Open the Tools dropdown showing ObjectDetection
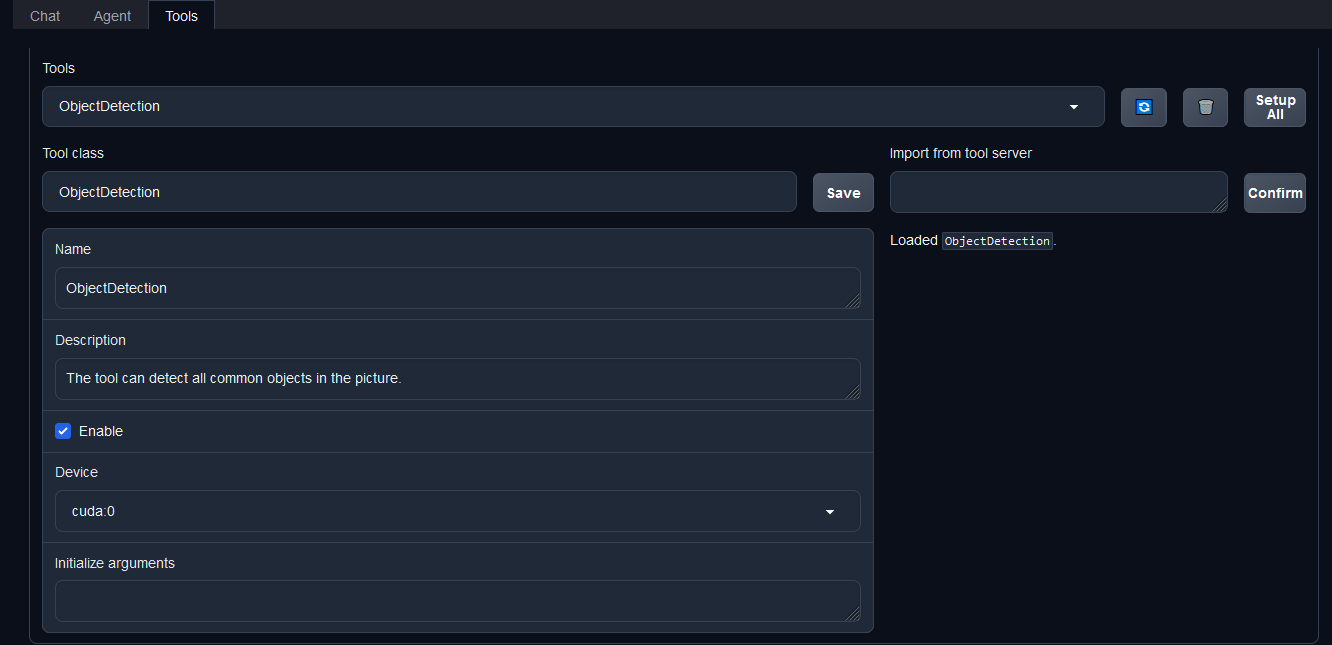 [573, 106]
